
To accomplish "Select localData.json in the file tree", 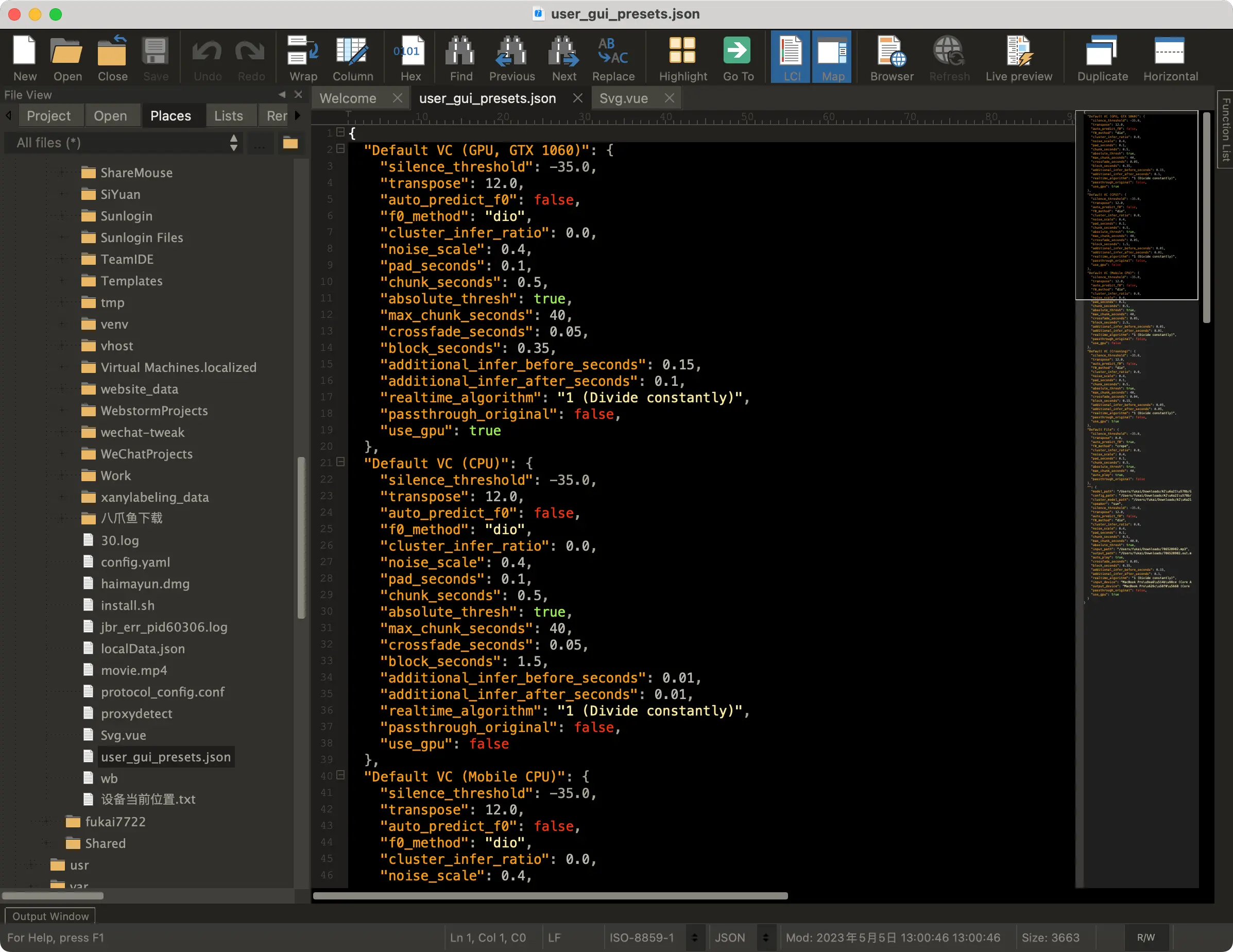I will pyautogui.click(x=142, y=648).
